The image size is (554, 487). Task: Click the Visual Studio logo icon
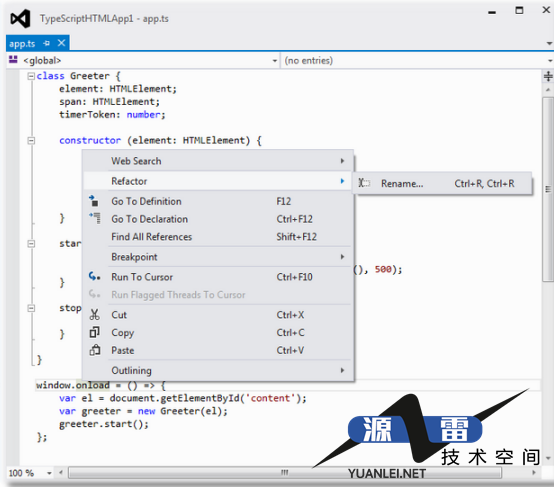(x=20, y=18)
